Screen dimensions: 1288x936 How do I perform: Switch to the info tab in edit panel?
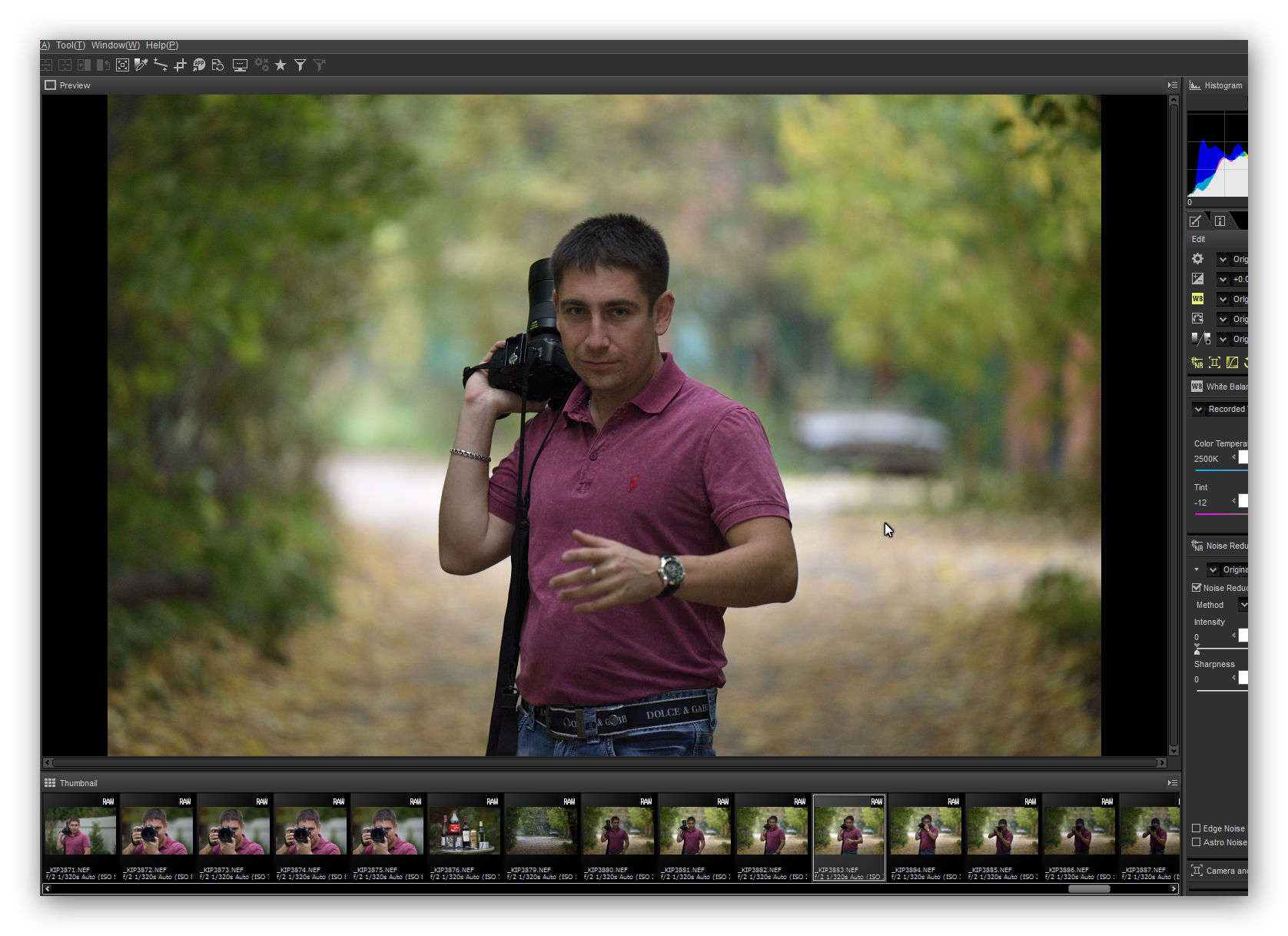[x=1220, y=221]
